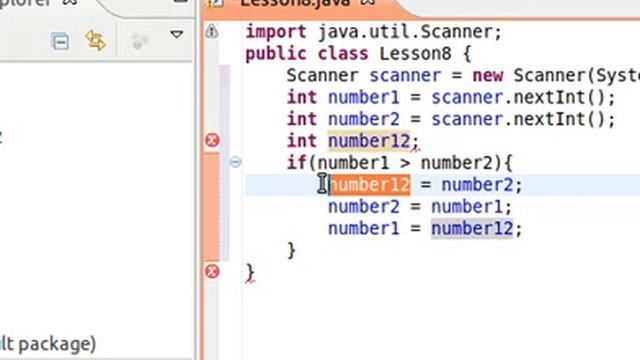
Task: Click 'new' keyword in Scanner line
Action: tap(487, 76)
